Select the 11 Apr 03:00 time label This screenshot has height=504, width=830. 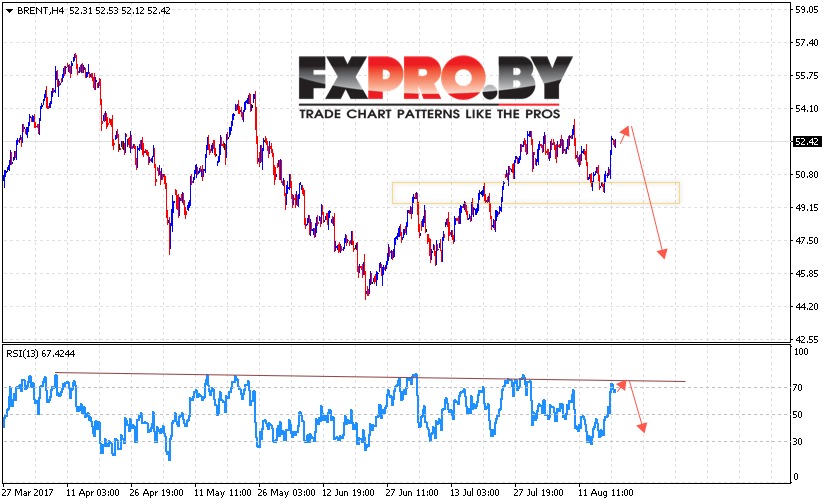(x=93, y=492)
